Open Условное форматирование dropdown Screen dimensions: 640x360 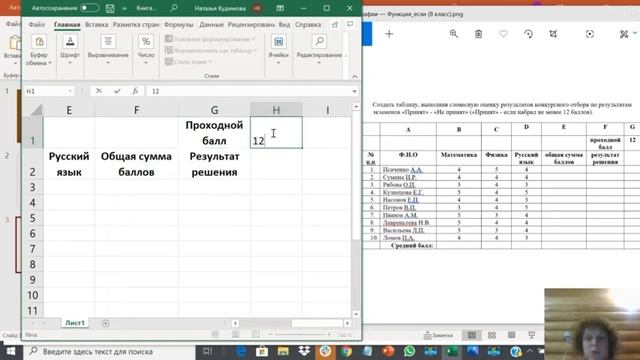coord(210,39)
